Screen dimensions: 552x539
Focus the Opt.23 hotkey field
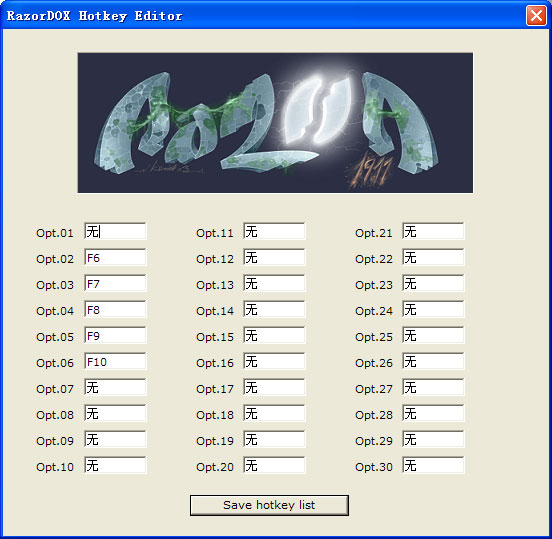(x=434, y=283)
